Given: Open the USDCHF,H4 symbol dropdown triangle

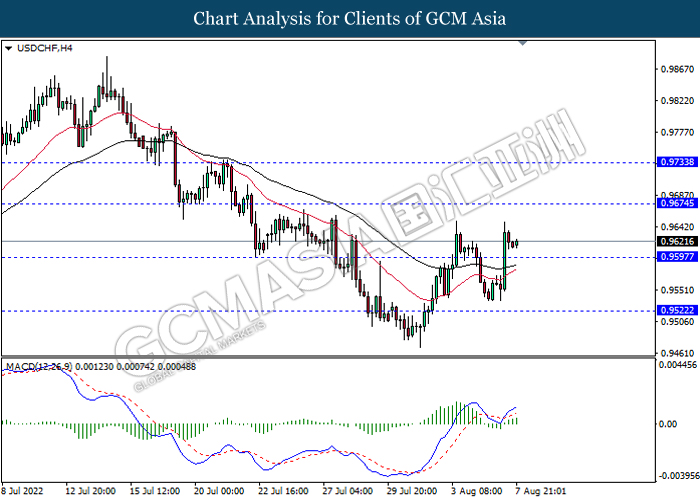Looking at the screenshot, I should 8,49.
